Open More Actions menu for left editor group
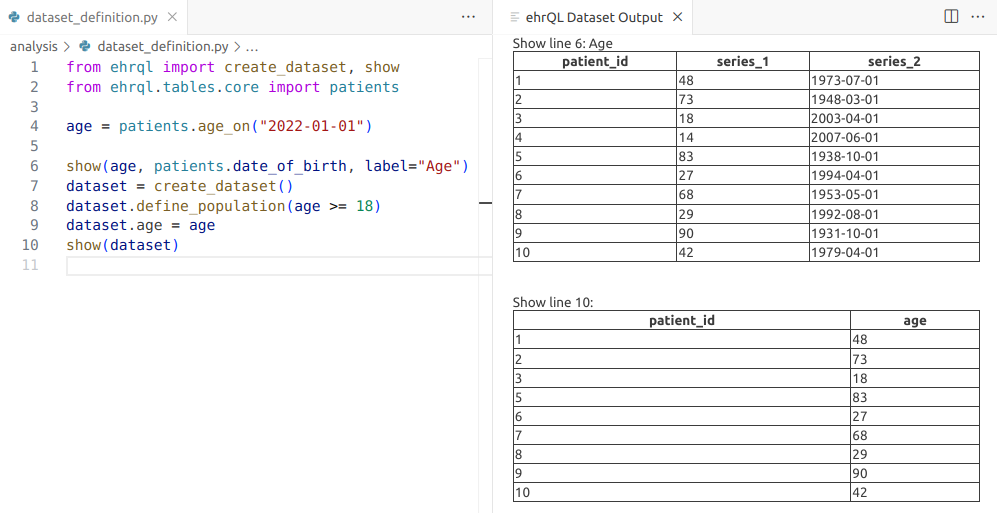The image size is (997, 513). coord(468,17)
